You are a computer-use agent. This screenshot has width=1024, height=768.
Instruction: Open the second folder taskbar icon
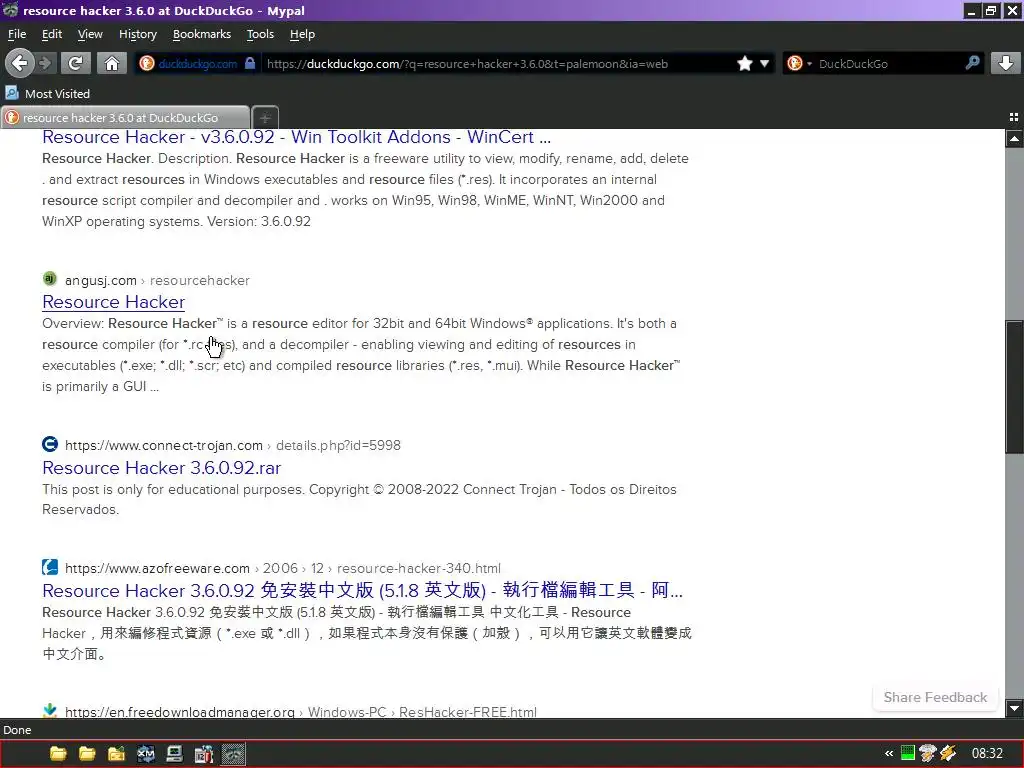[x=87, y=754]
